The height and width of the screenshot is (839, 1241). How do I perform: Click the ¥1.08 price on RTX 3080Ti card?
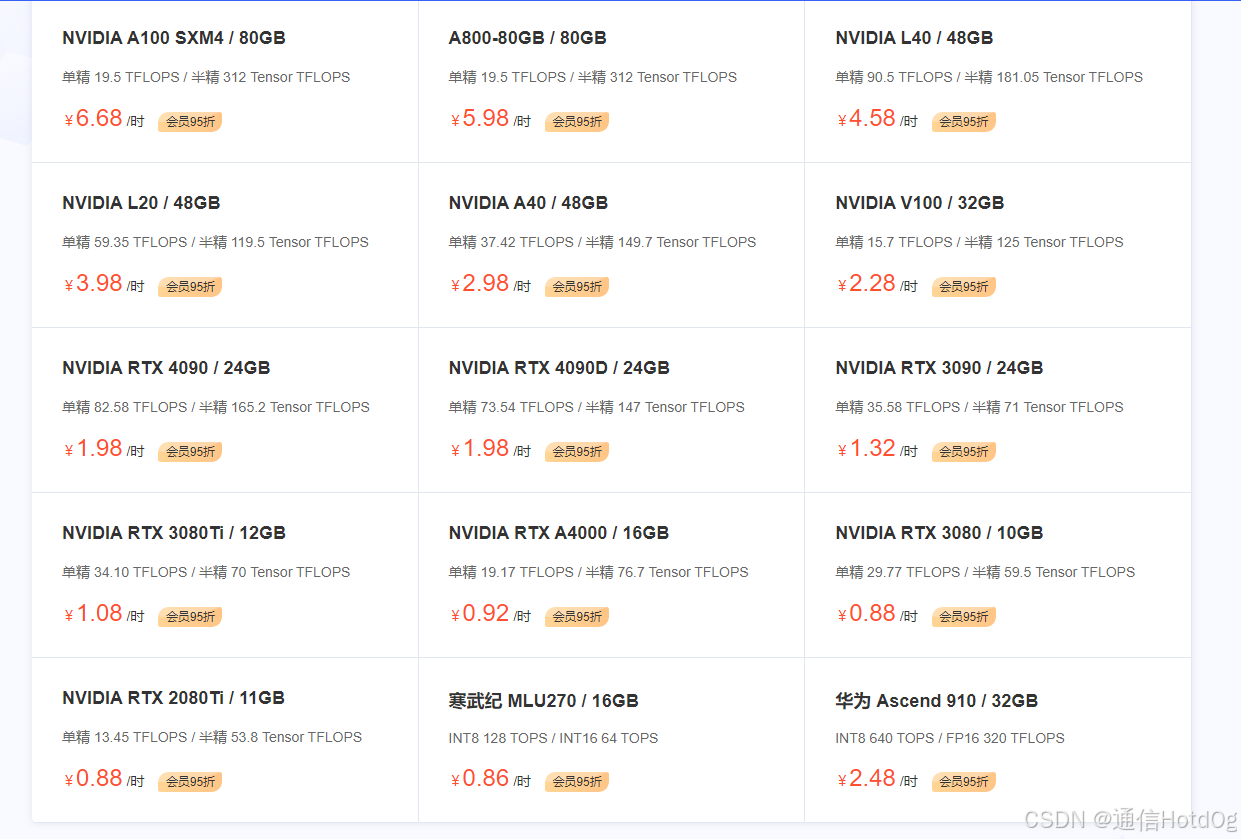pos(93,614)
